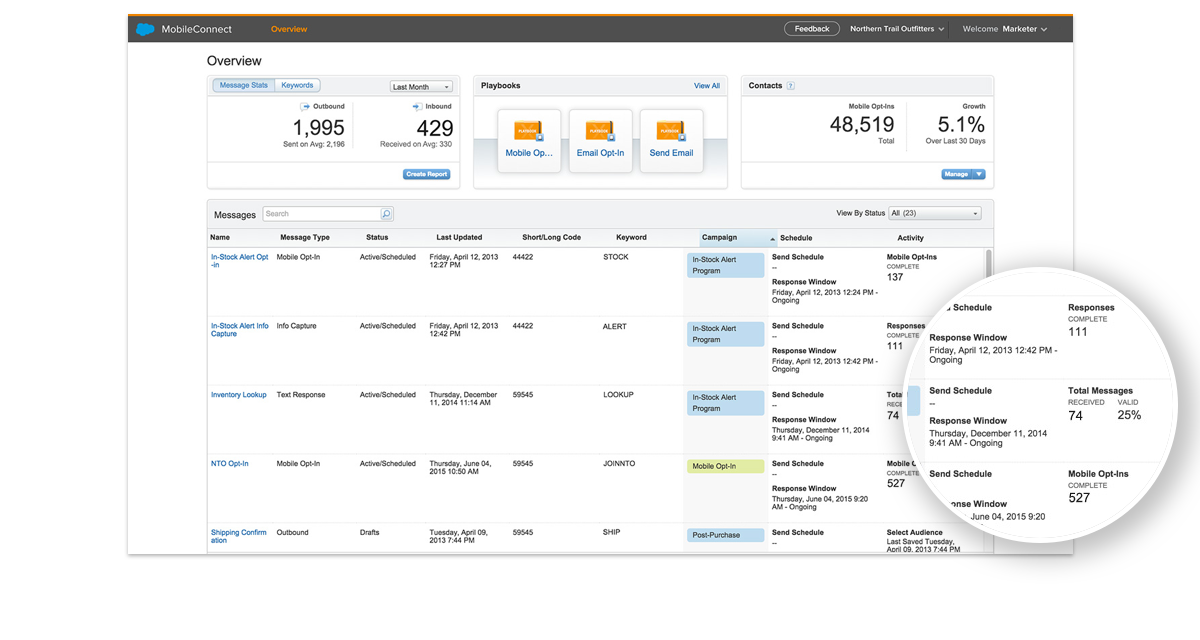Image resolution: width=1200 pixels, height=640 pixels.
Task: Open Inventory Lookup message link
Action: [239, 395]
